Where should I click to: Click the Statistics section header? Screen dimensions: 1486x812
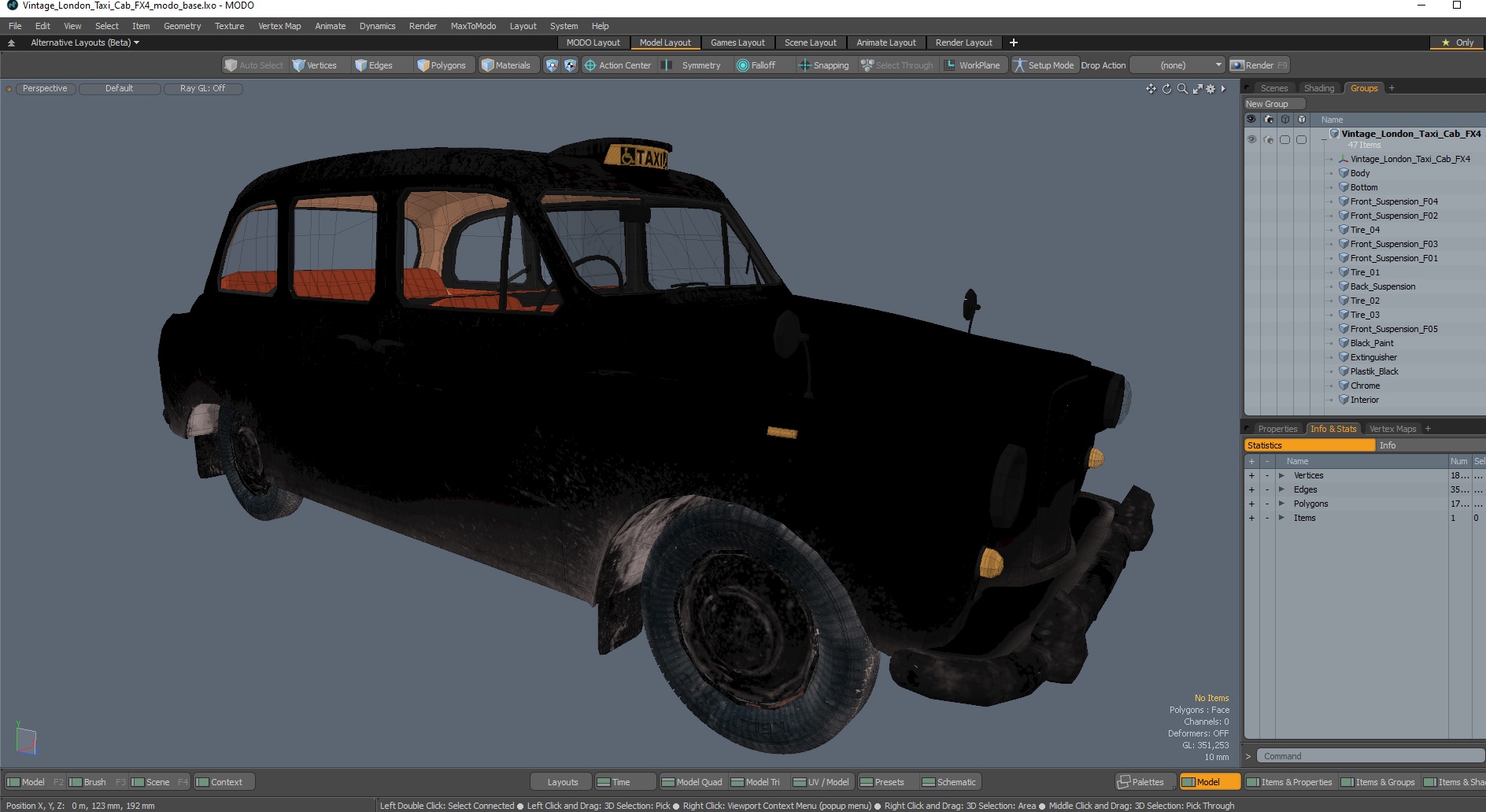(1309, 445)
